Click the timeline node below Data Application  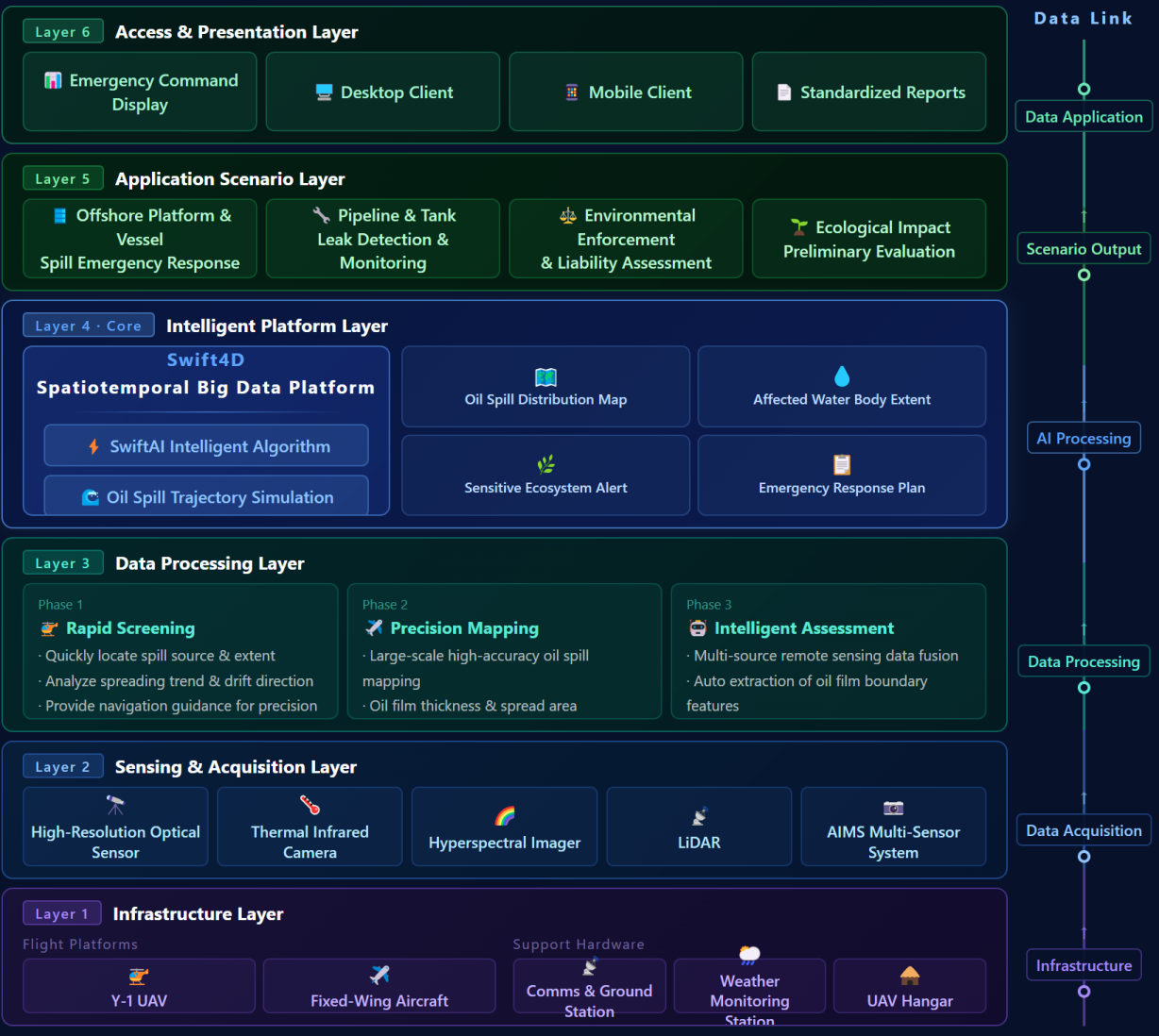pos(1083,90)
